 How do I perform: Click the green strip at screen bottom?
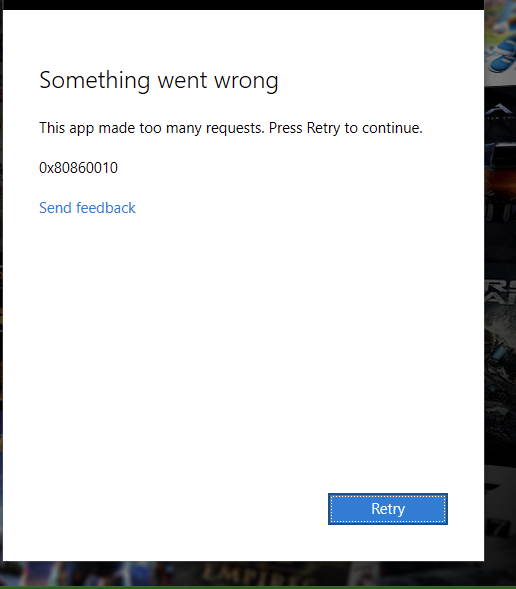pyautogui.click(x=258, y=587)
